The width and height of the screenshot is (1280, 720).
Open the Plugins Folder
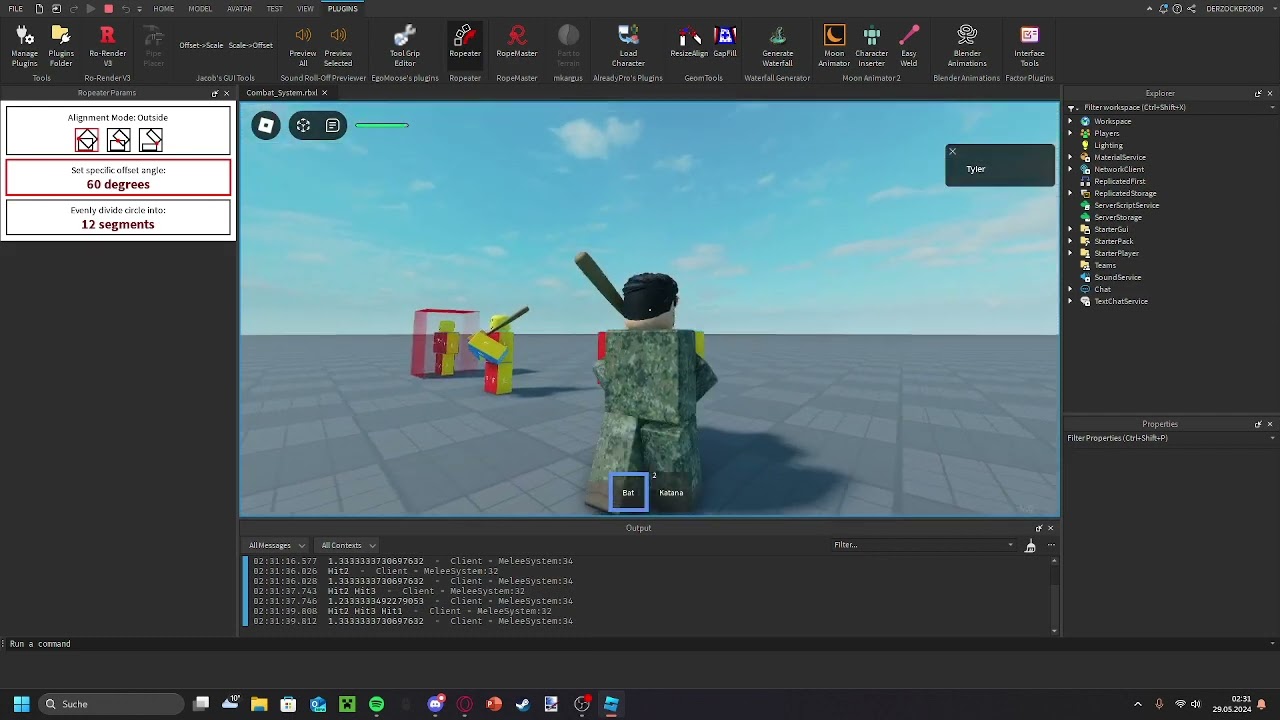point(61,46)
